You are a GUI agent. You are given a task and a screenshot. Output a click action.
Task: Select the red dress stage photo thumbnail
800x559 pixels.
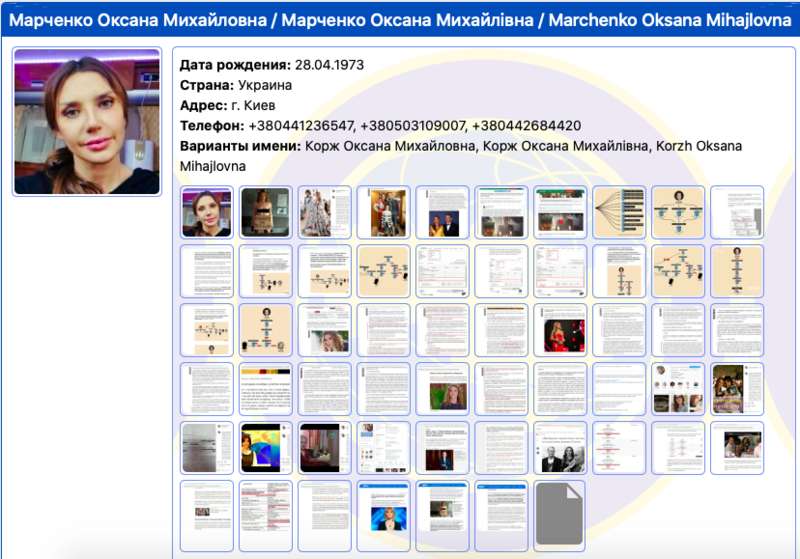pos(560,330)
